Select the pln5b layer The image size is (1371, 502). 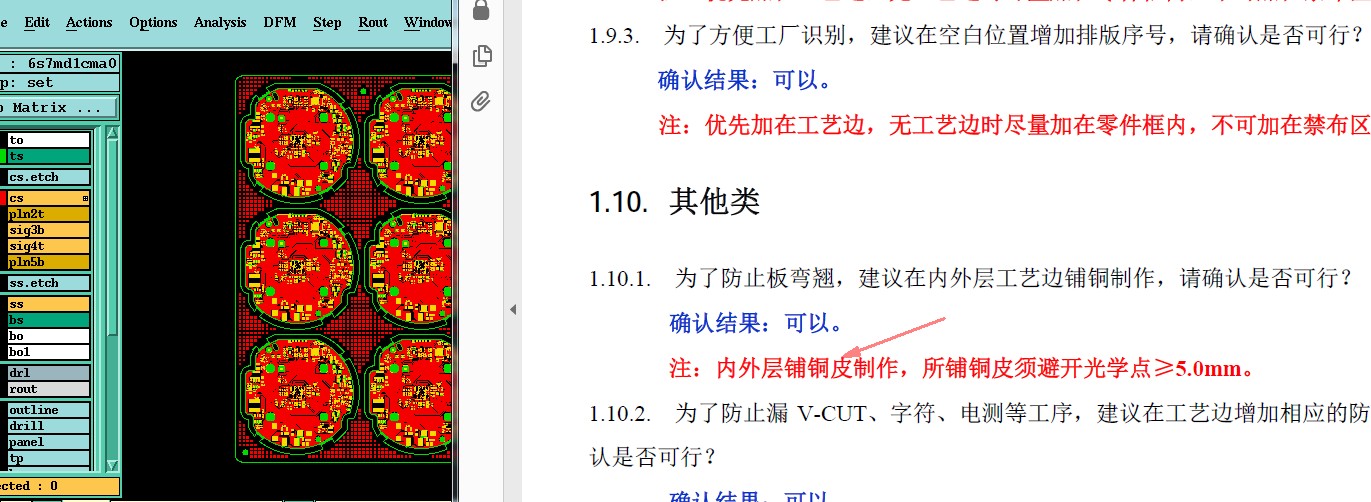tap(49, 262)
